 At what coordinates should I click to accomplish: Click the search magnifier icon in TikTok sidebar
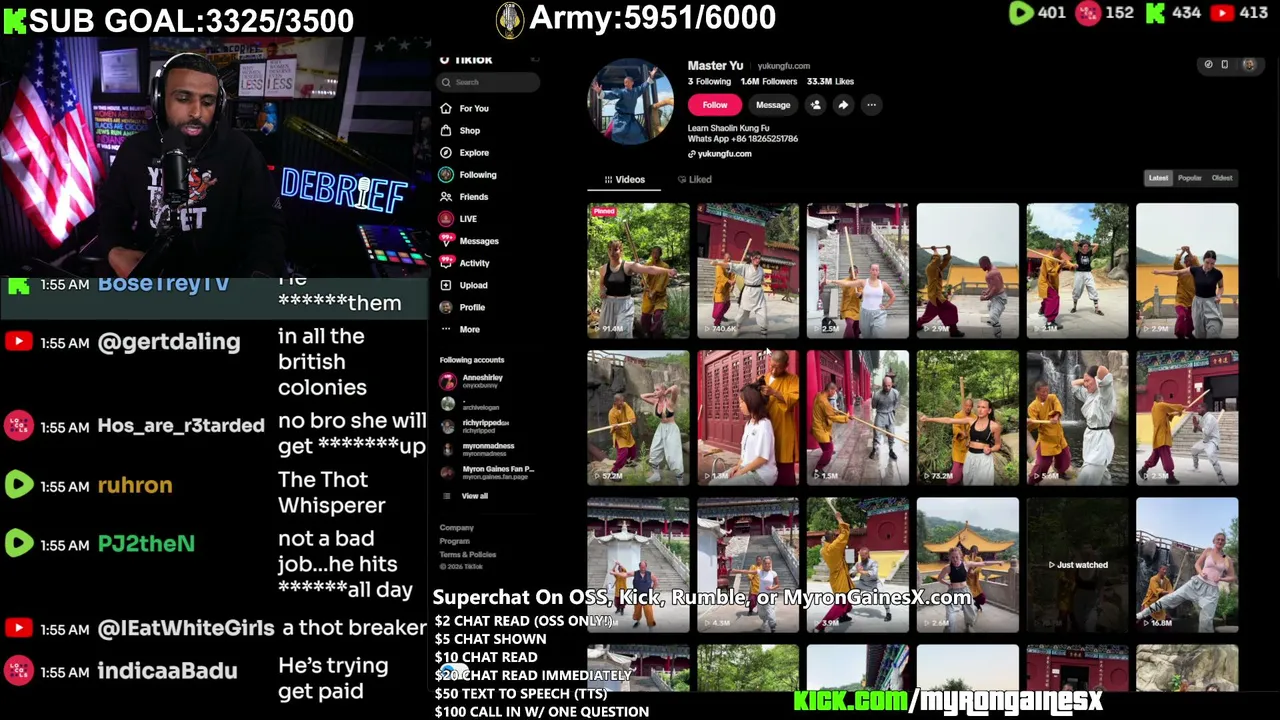click(446, 82)
